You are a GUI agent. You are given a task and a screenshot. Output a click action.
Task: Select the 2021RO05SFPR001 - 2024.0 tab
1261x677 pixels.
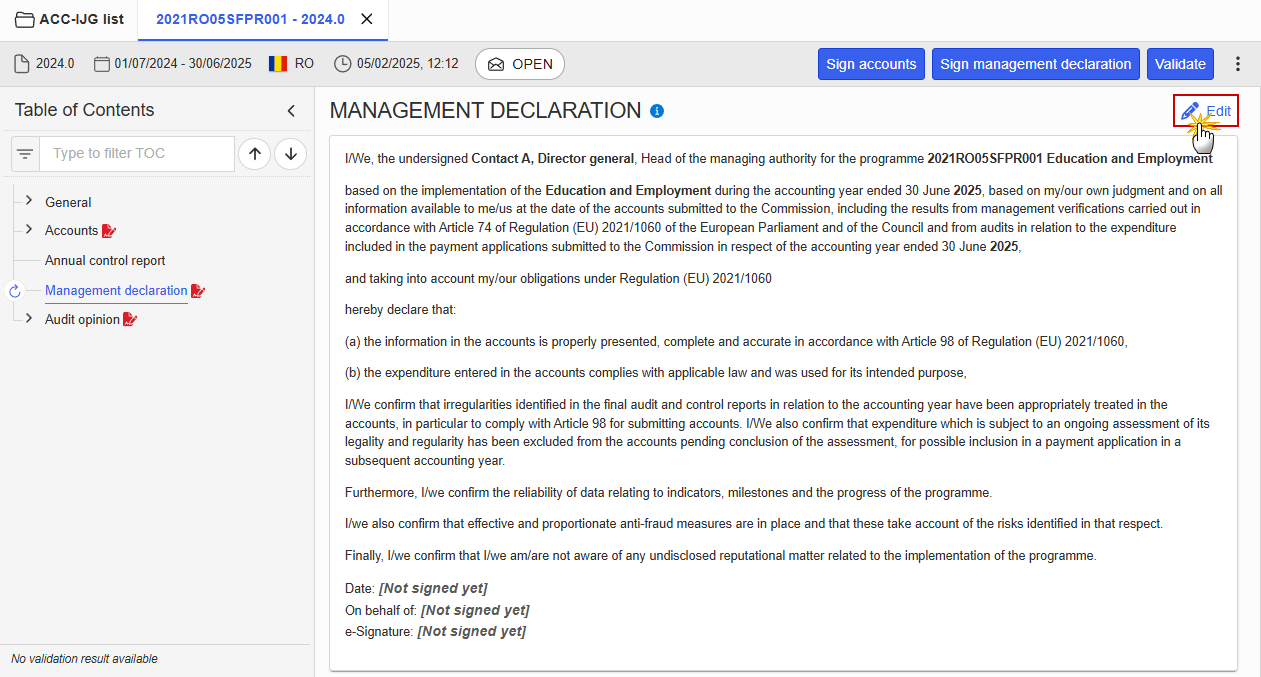(250, 19)
